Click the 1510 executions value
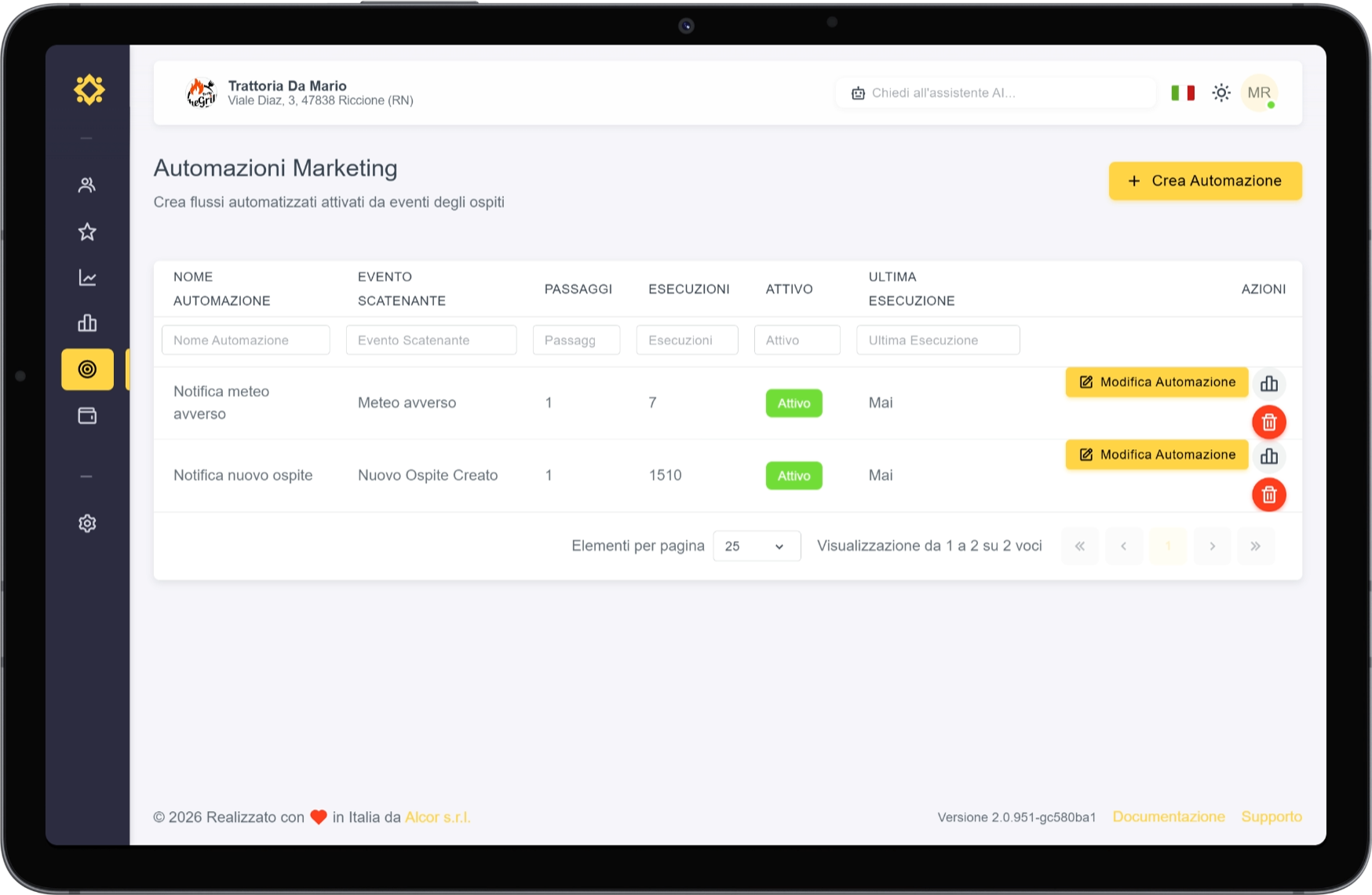 [666, 475]
